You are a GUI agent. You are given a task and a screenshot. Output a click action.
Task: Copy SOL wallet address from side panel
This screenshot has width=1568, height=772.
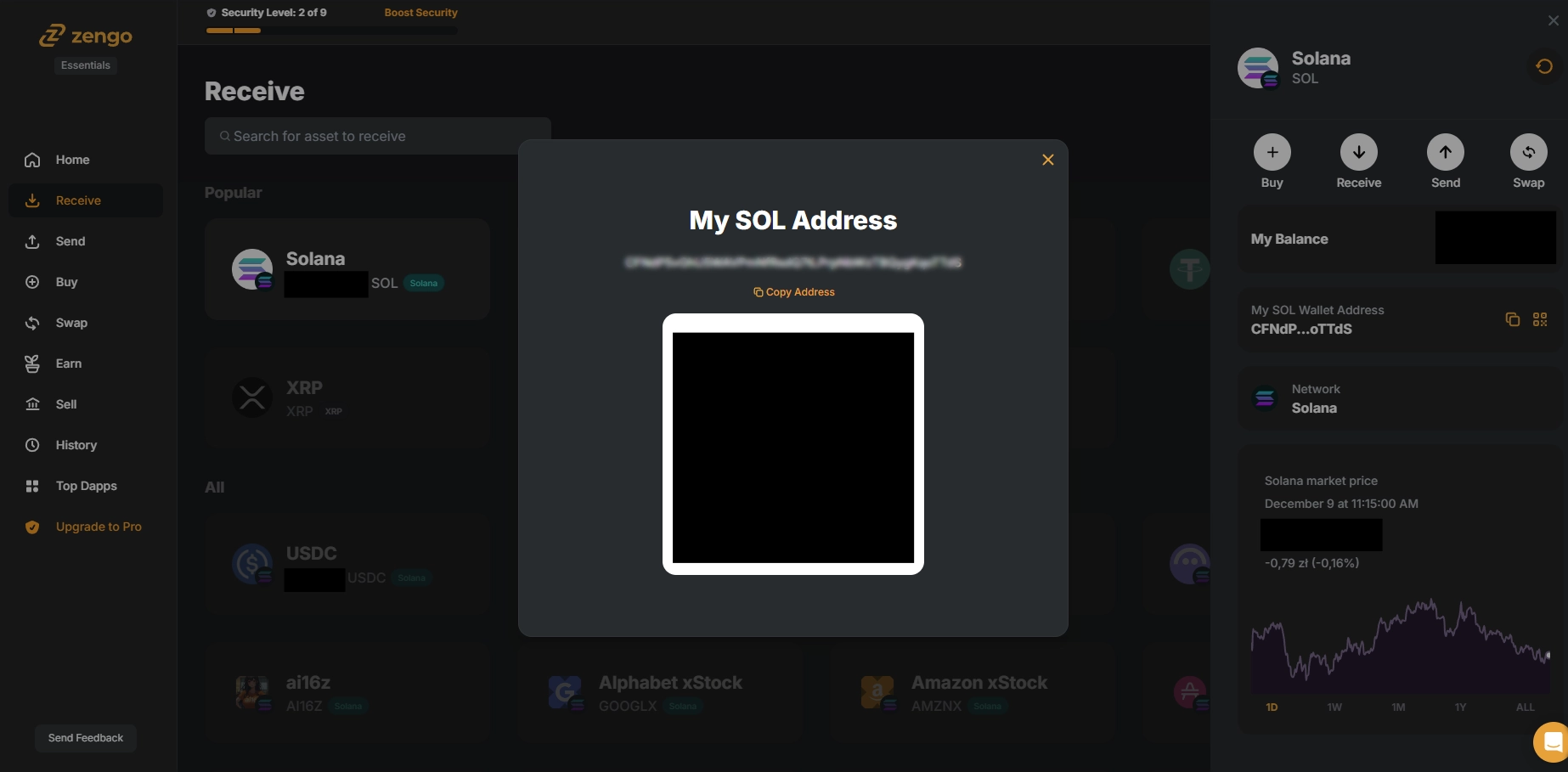pyautogui.click(x=1512, y=319)
